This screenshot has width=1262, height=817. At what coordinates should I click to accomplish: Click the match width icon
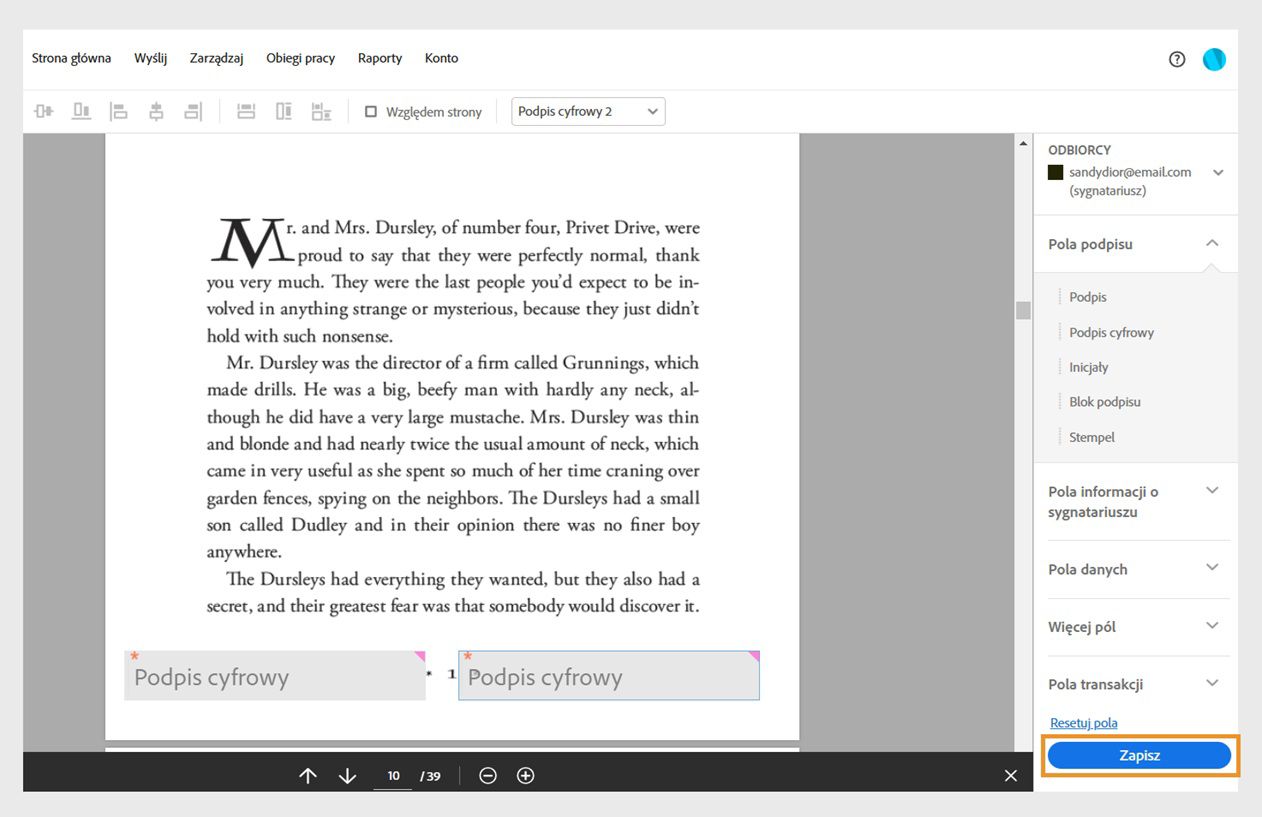(246, 112)
